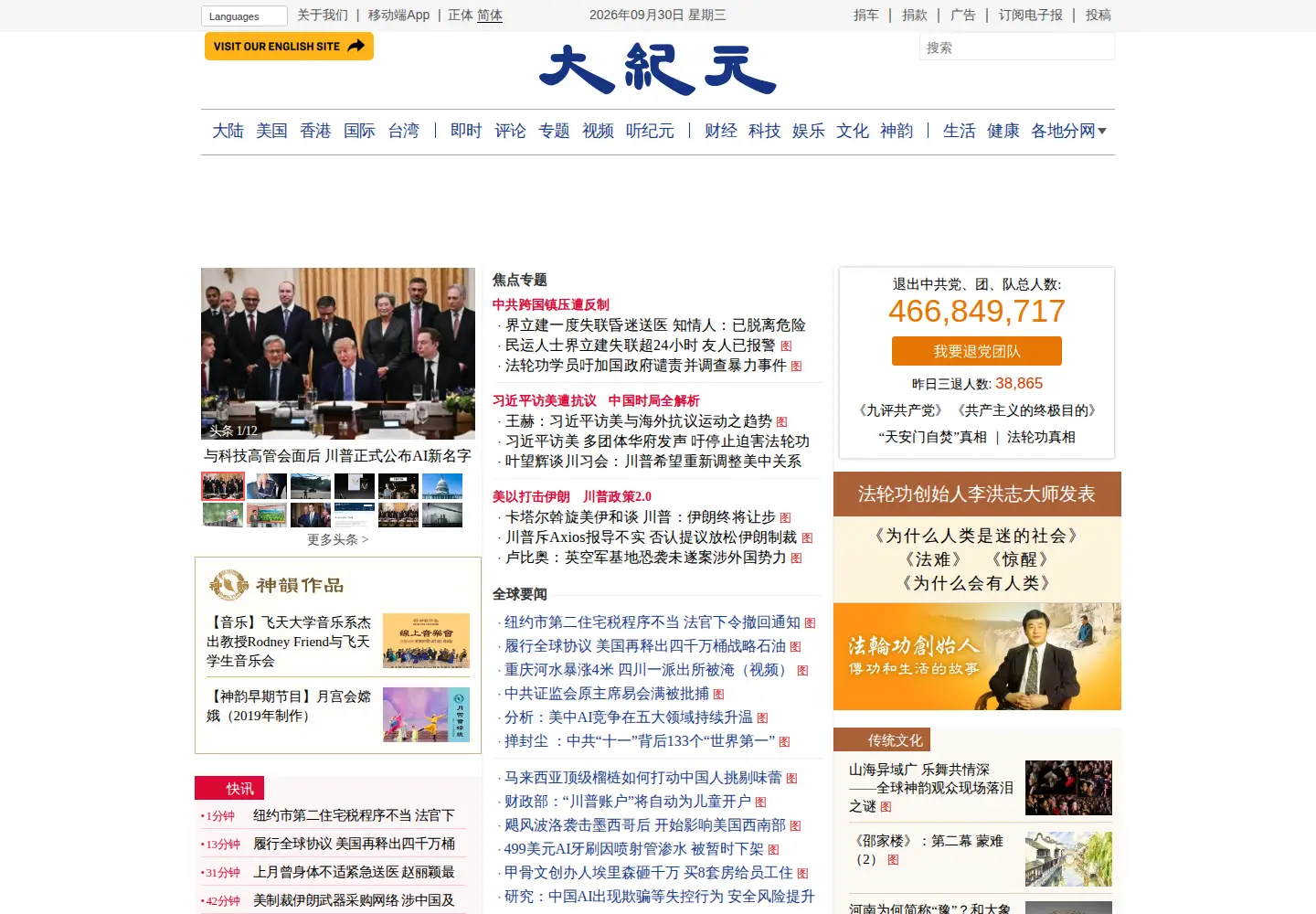1316x914 pixels.
Task: Open the 邵家楼 painting thumbnail
Action: 1068,859
